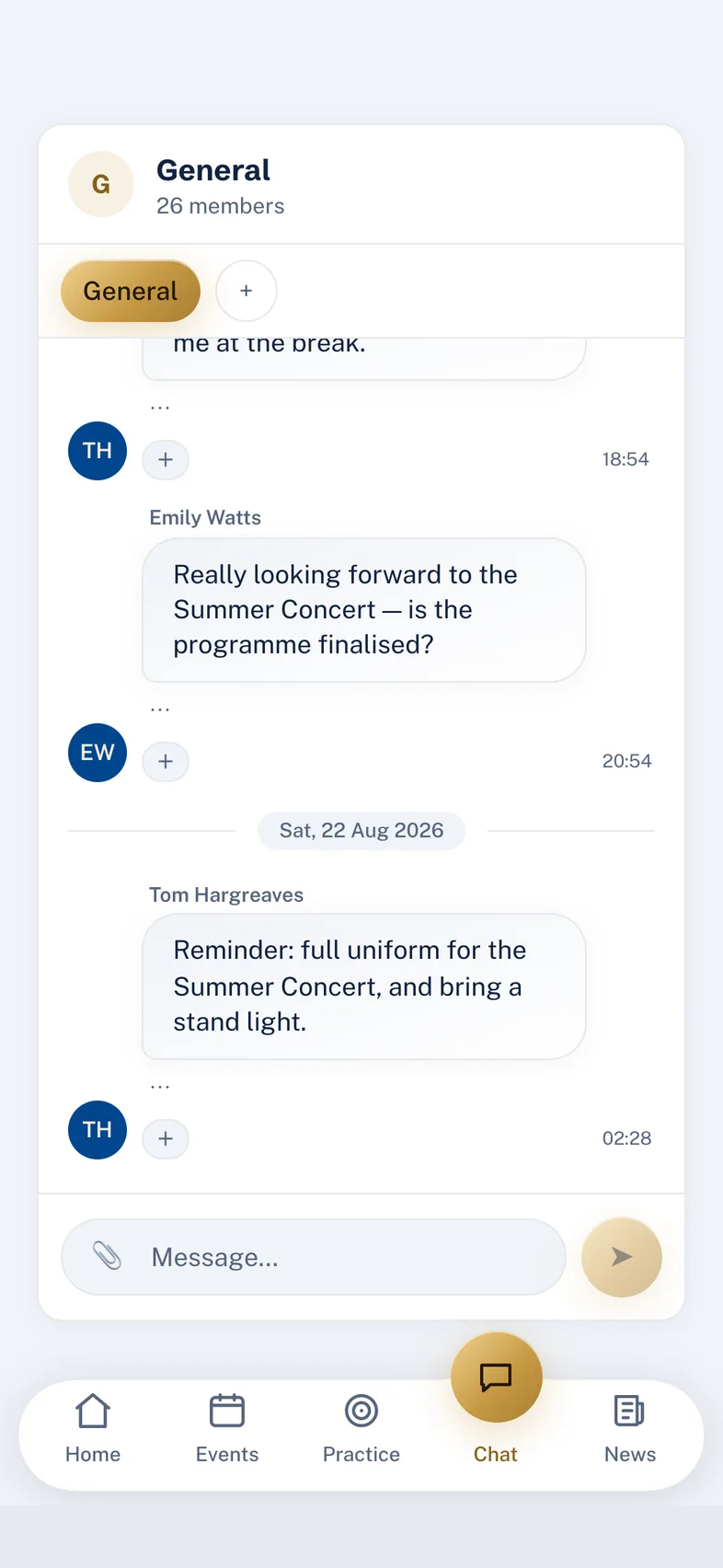Open the News tab
The width and height of the screenshot is (723, 1568).
click(630, 1428)
